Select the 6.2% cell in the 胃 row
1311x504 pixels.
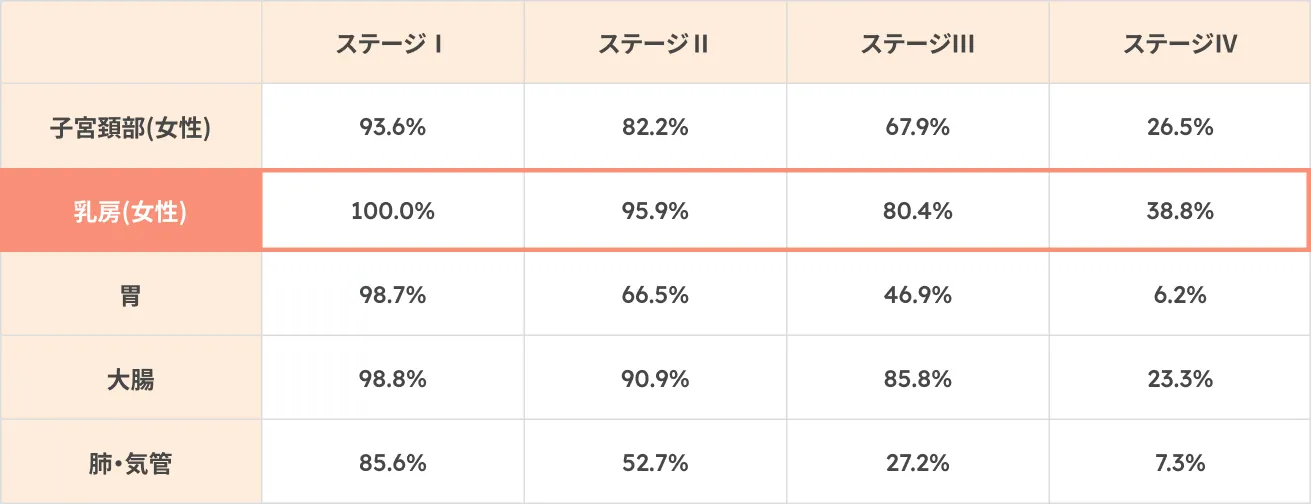pyautogui.click(x=1180, y=296)
